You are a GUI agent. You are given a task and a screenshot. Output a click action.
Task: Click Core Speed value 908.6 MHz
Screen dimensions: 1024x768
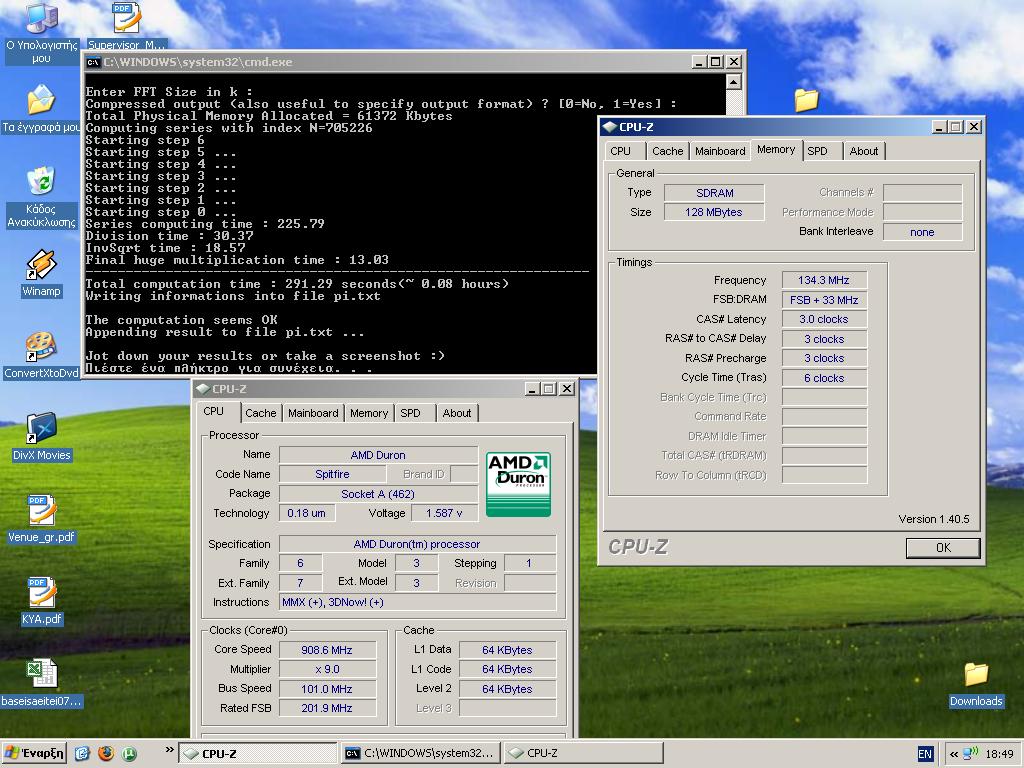(327, 650)
